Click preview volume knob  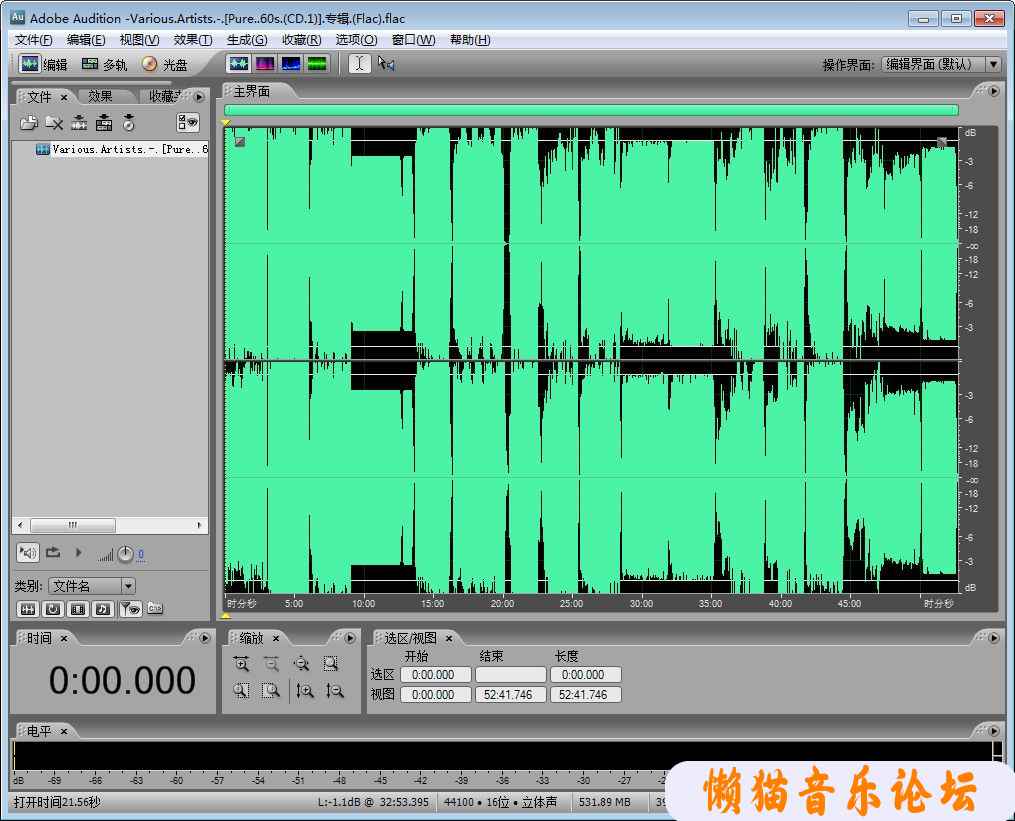tap(126, 554)
